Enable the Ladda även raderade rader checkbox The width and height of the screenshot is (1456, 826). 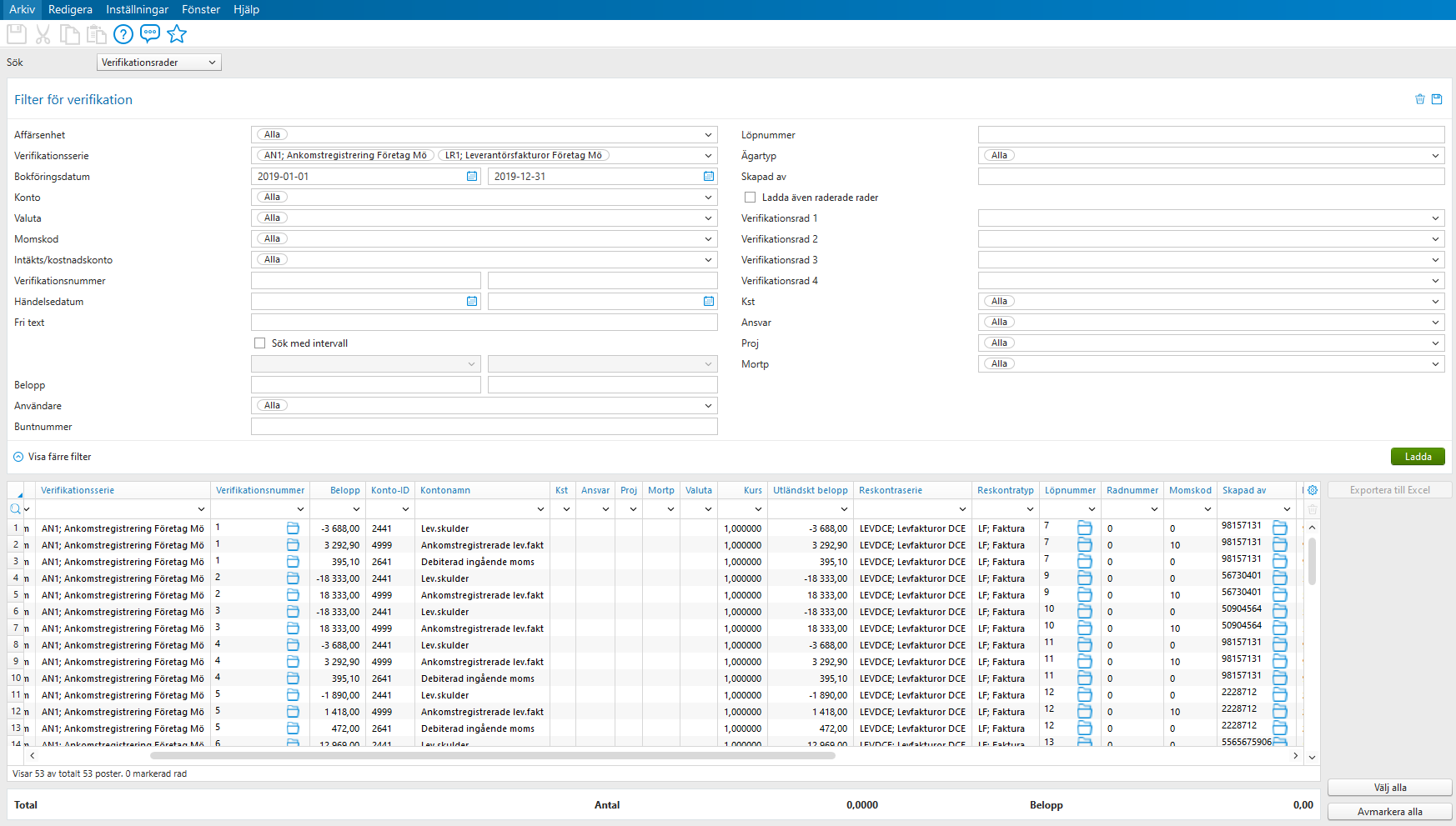[750, 197]
